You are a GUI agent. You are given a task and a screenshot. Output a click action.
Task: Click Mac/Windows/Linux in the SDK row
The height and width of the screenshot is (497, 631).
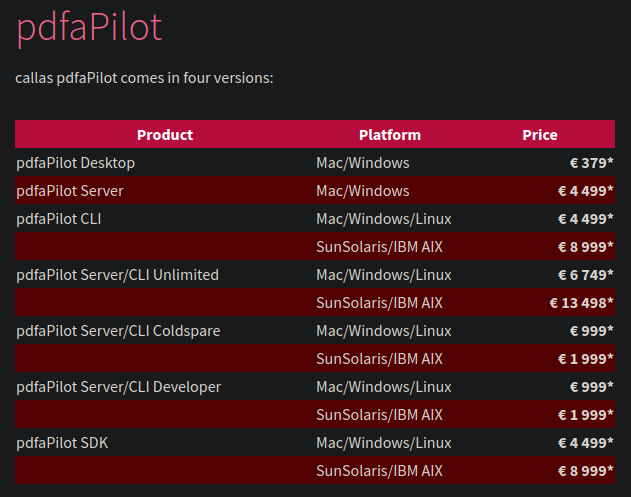[384, 443]
